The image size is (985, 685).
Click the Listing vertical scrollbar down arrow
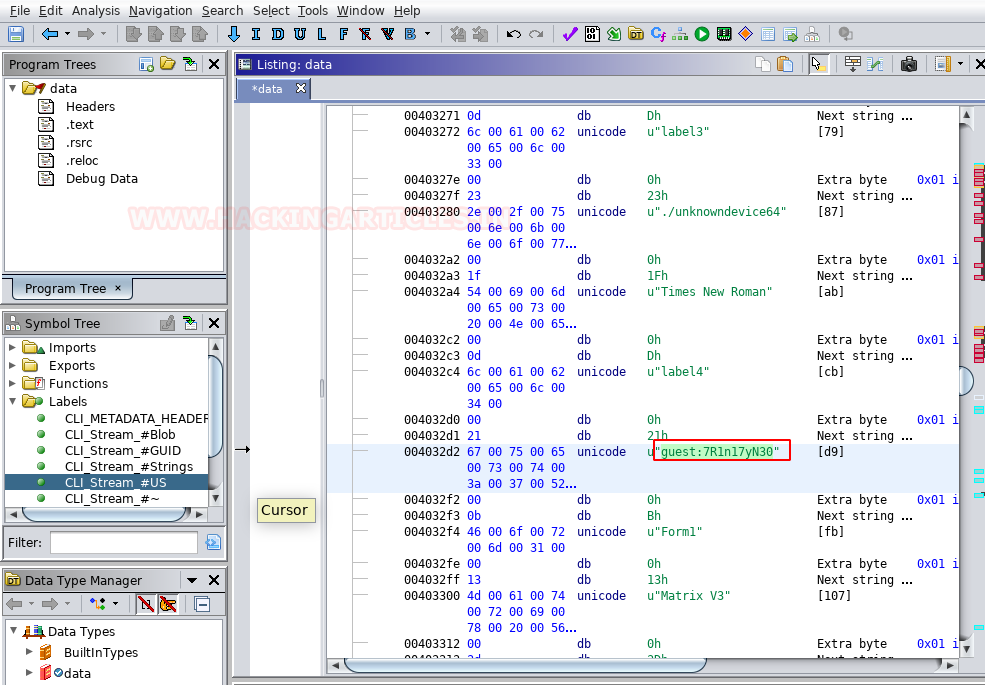click(x=967, y=649)
